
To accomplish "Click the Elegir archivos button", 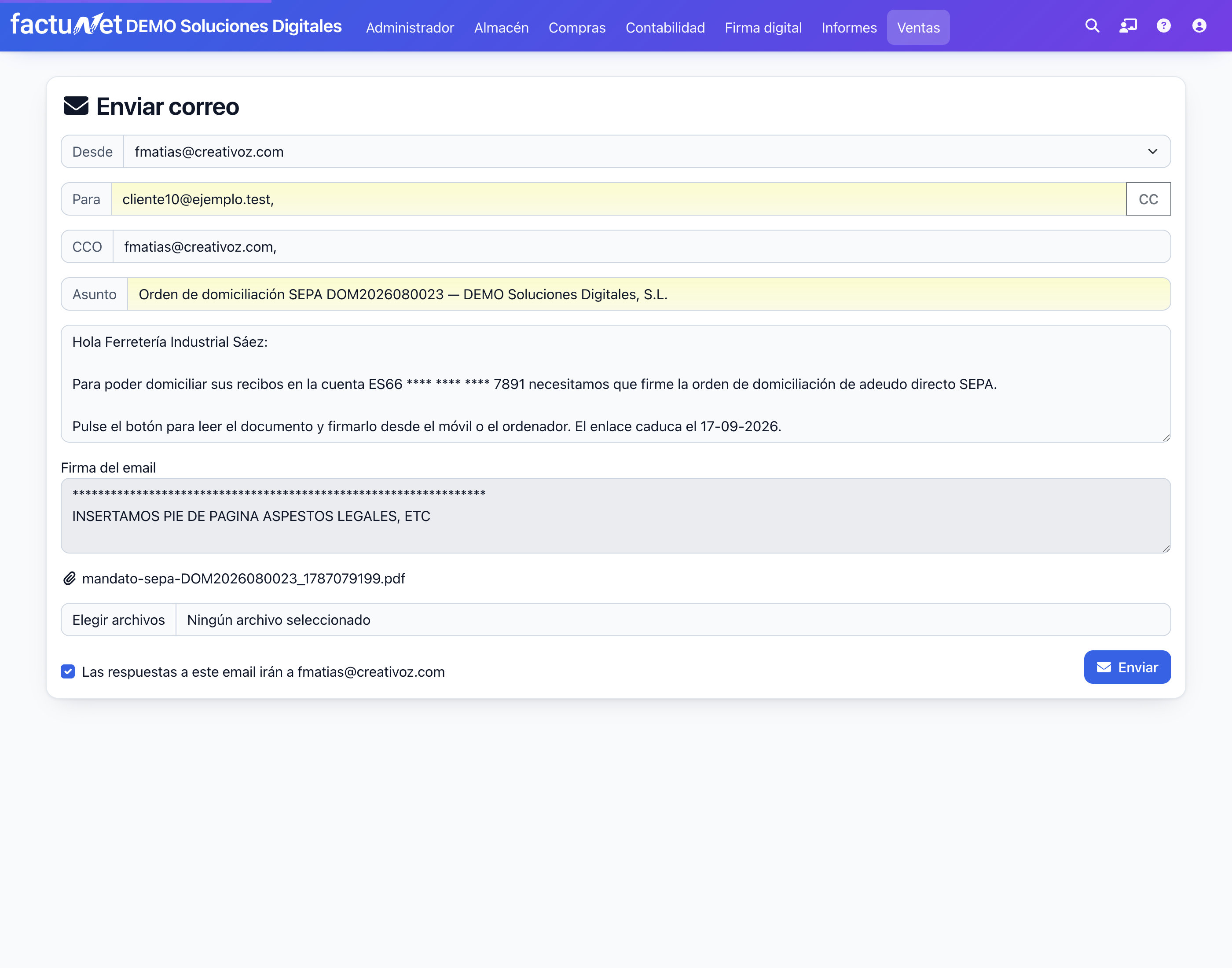I will pos(118,620).
